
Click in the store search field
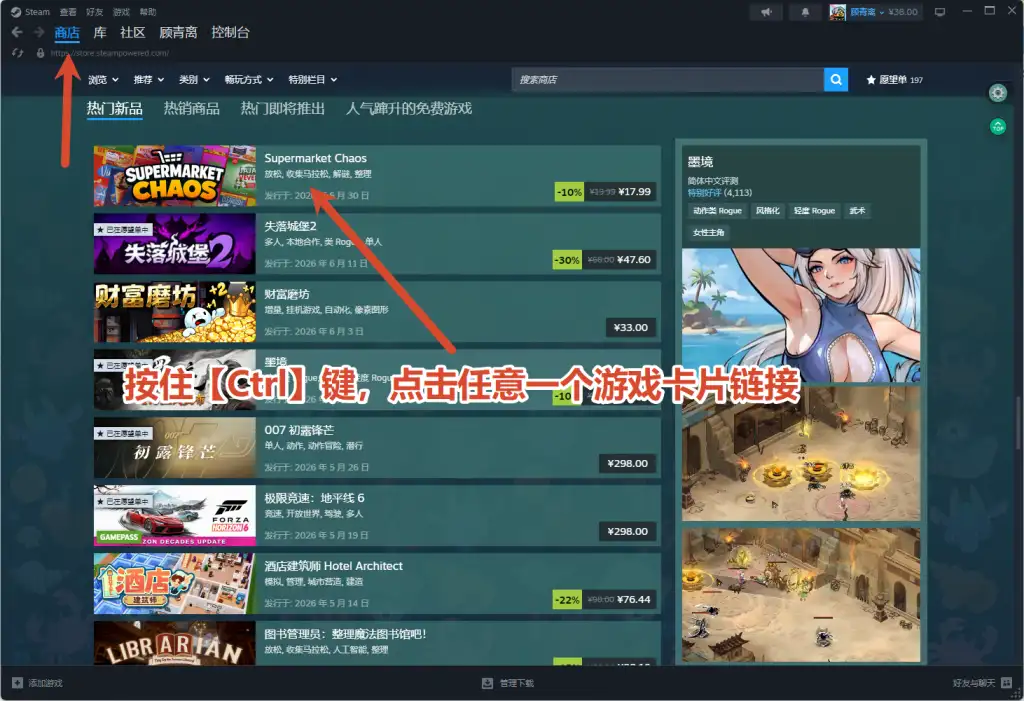[x=668, y=80]
